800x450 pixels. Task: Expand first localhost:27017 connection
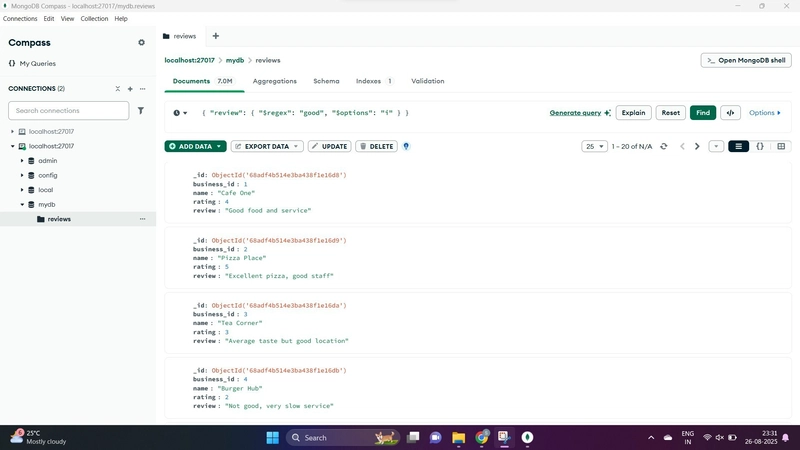(12, 132)
